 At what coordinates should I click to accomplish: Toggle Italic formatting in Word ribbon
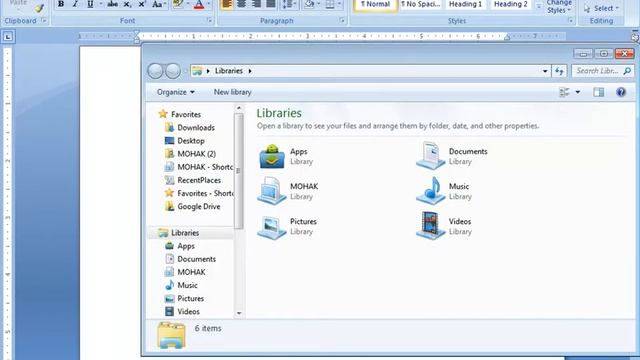click(75, 4)
